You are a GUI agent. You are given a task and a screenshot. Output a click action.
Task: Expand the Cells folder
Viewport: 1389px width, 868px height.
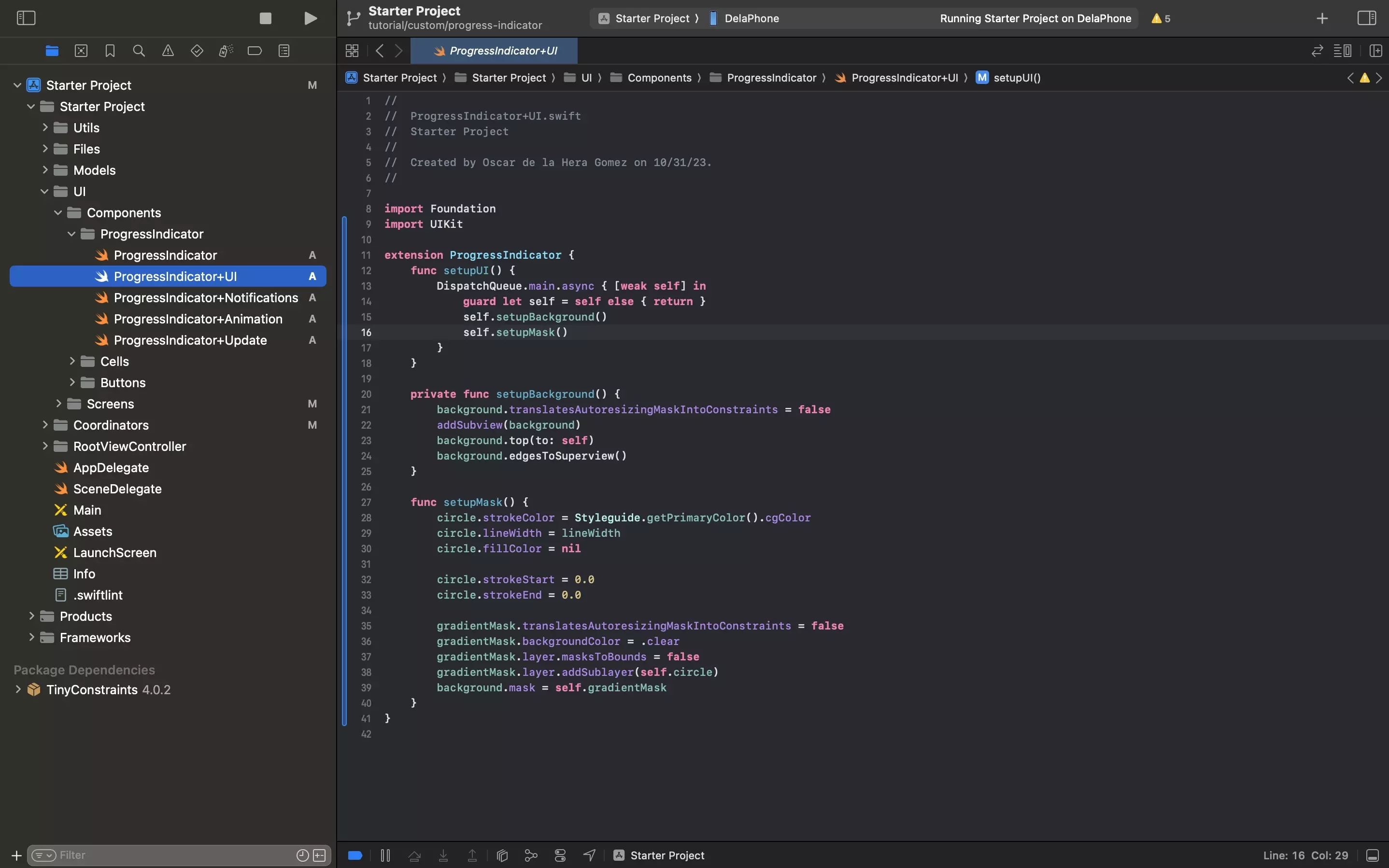(x=72, y=361)
